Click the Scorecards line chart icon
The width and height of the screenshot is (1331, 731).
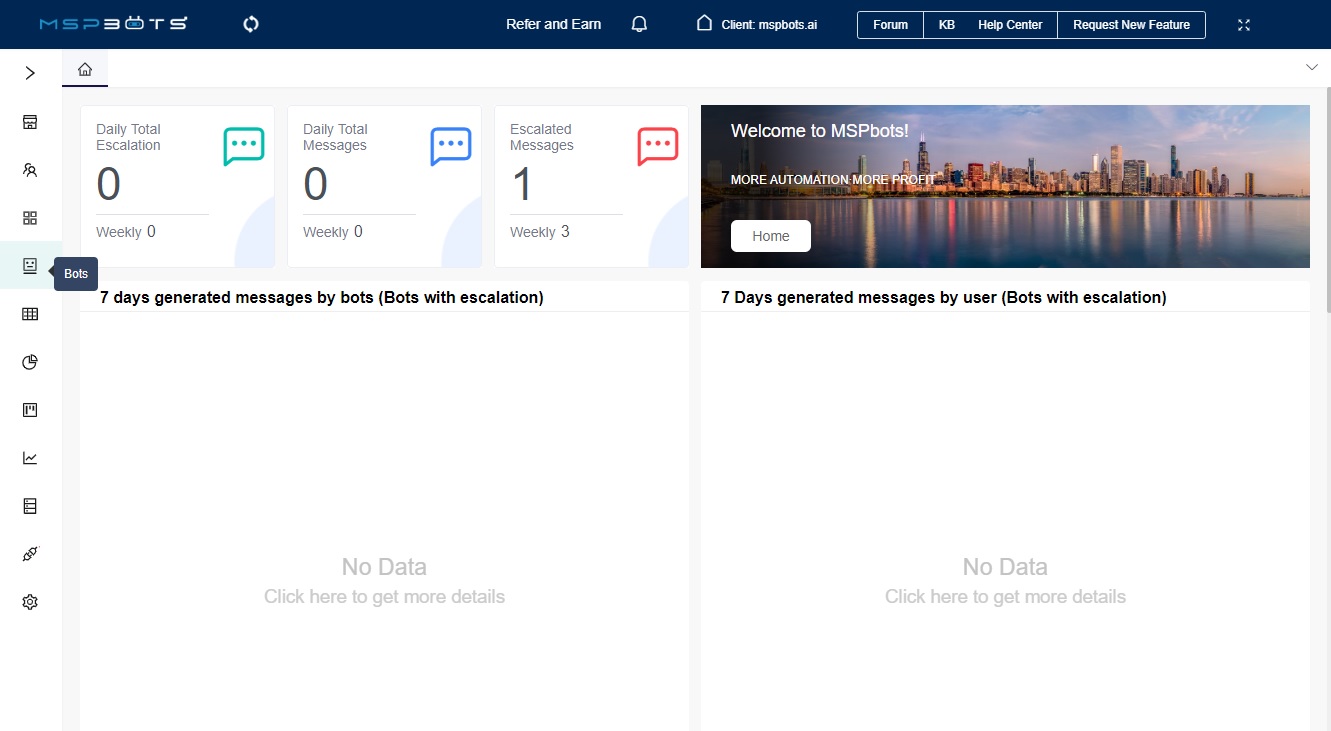(x=29, y=457)
